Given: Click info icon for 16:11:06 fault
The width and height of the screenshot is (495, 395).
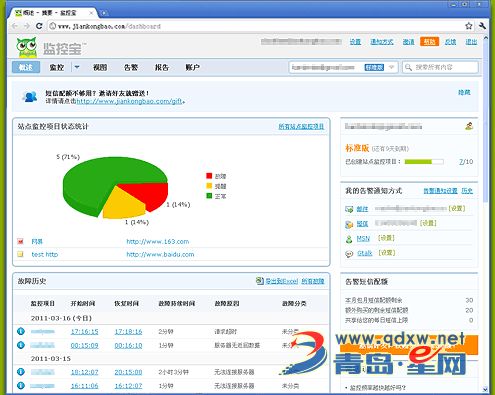Looking at the screenshot, I should point(21,385).
